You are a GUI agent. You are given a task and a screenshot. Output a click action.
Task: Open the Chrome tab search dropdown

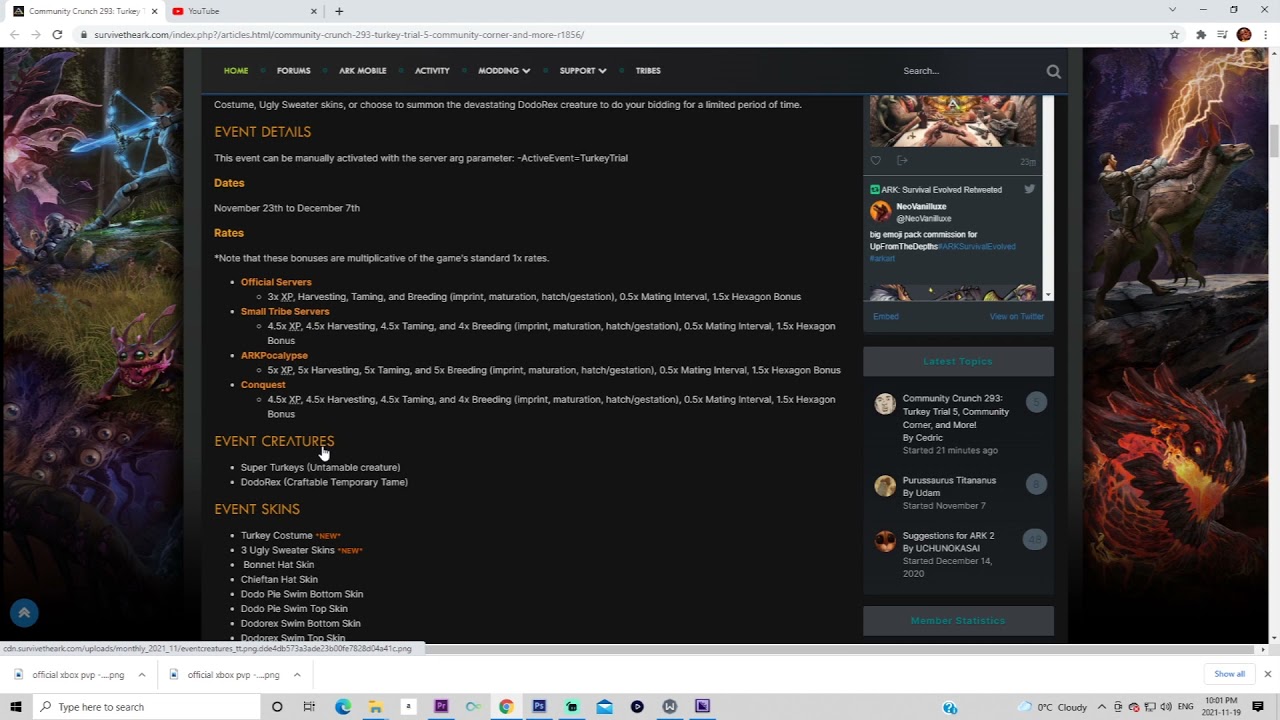click(x=1172, y=10)
